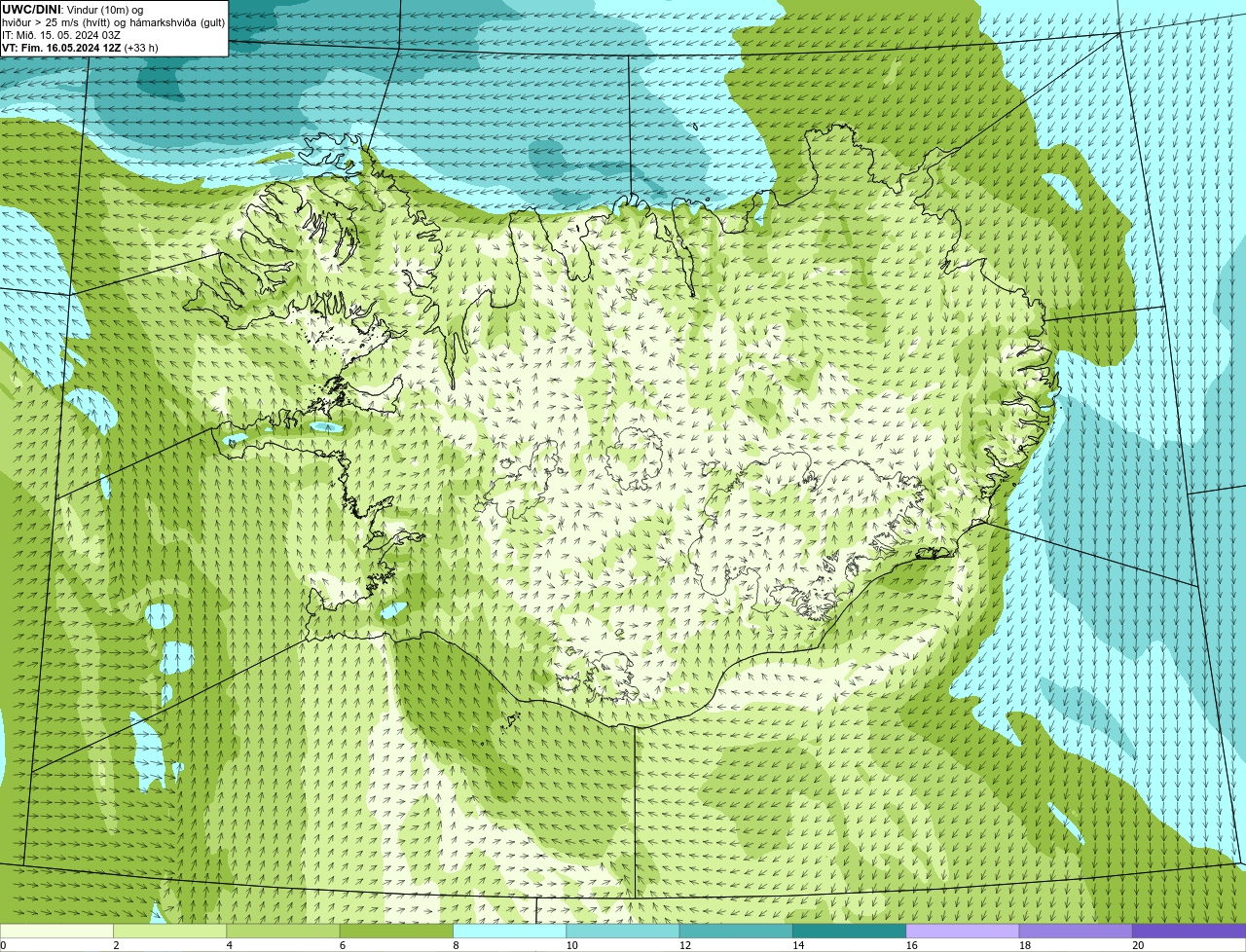
Task: Click the 2–4 m/s light green legend swatch
Action: (170, 931)
